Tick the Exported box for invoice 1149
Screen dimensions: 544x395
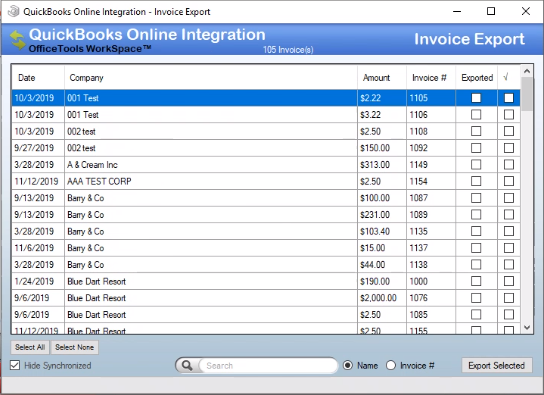click(476, 164)
